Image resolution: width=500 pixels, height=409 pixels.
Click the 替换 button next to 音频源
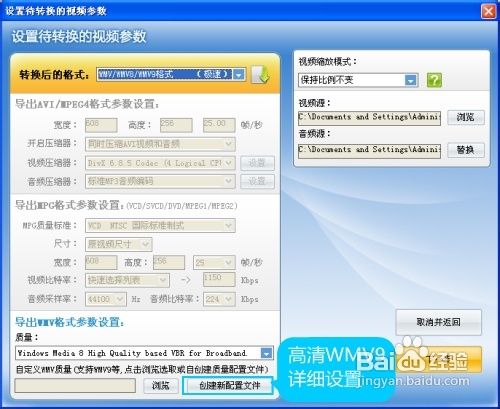pos(466,150)
